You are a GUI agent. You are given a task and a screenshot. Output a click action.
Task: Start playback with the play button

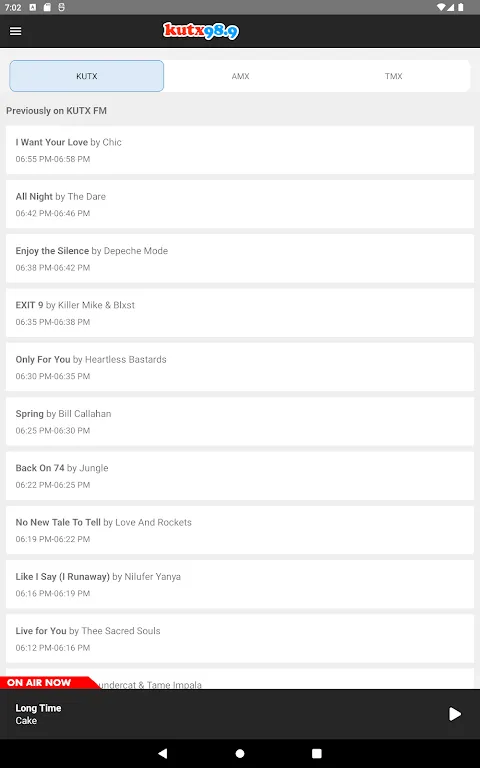pyautogui.click(x=455, y=714)
